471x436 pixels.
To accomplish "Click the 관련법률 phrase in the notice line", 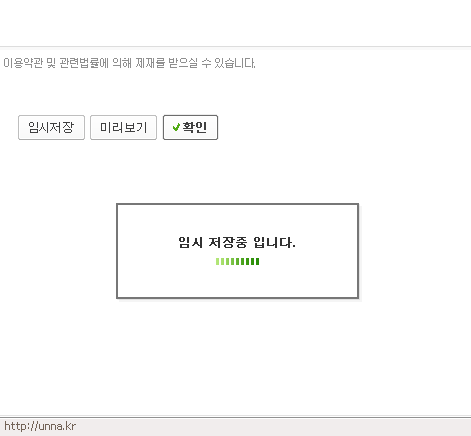I will click(x=79, y=63).
